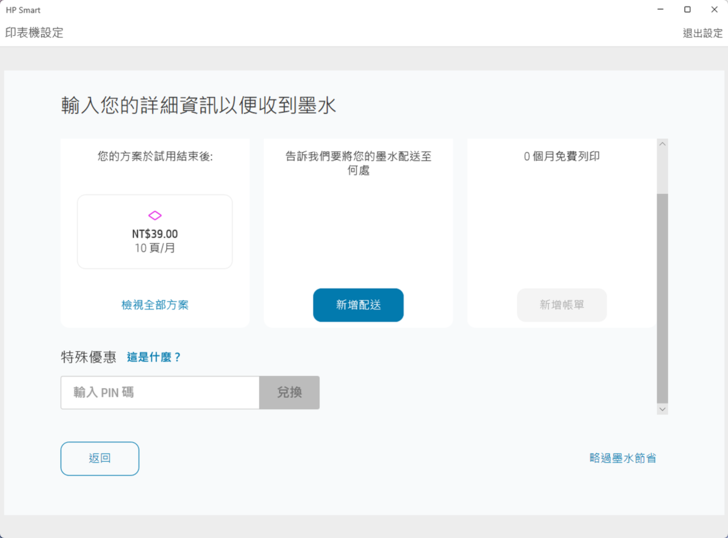The height and width of the screenshot is (538, 728).
Task: Click the 印表機設定 header title
Action: click(x=34, y=33)
